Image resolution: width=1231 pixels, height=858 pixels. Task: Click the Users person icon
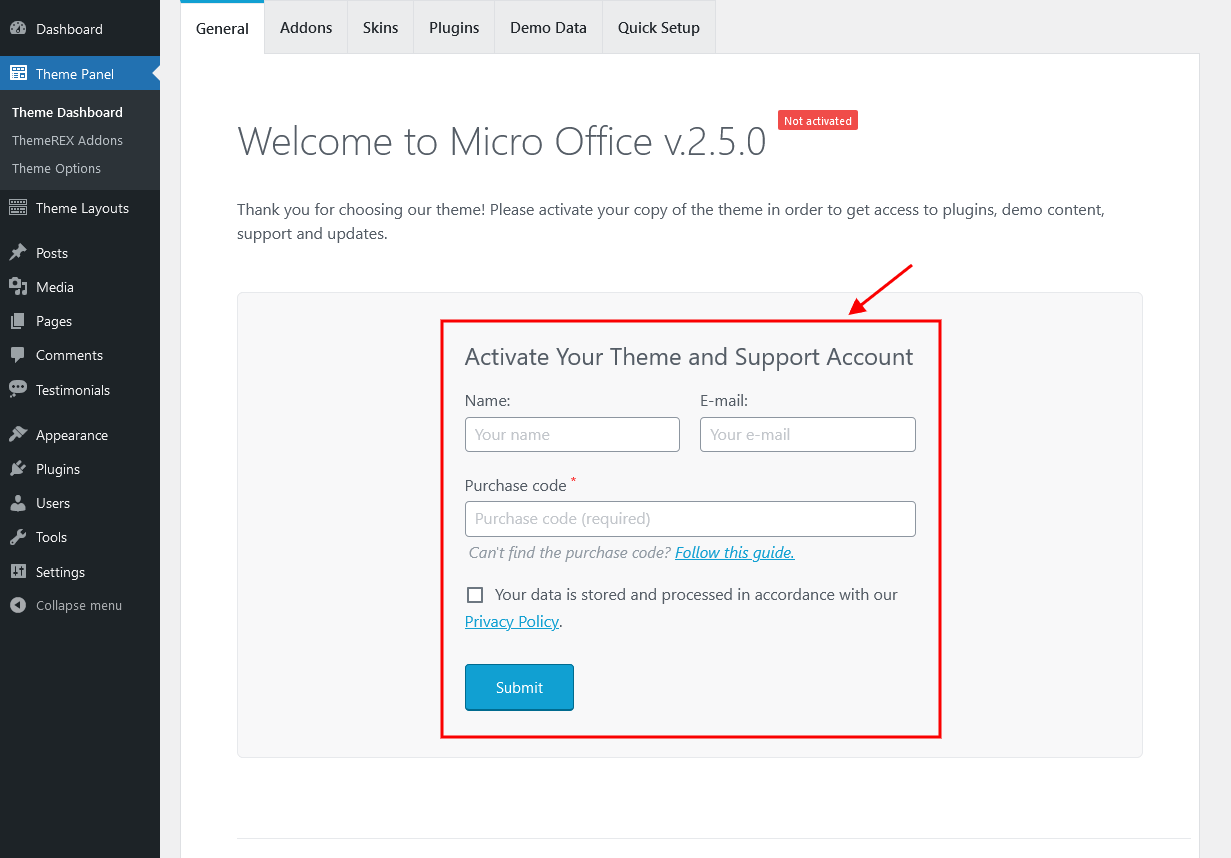click(x=18, y=503)
